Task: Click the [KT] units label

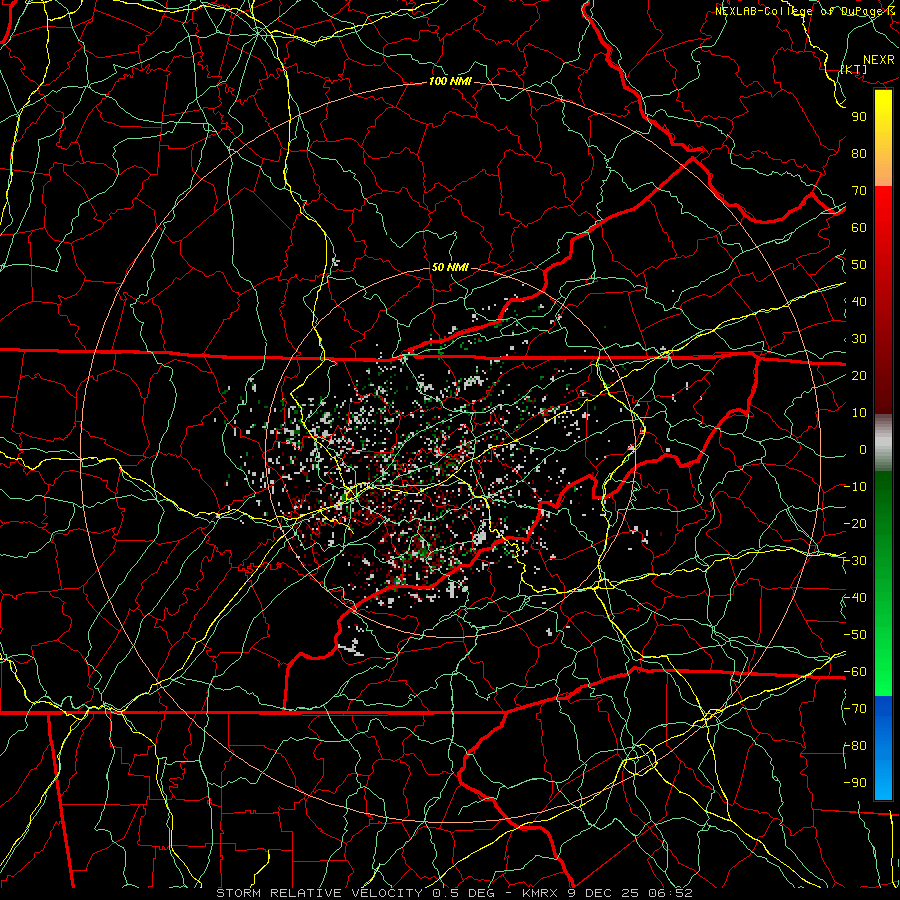Action: [x=854, y=69]
